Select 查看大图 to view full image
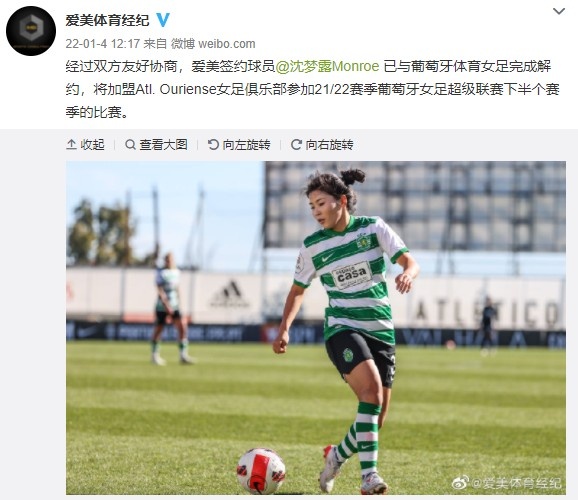Image resolution: width=578 pixels, height=500 pixels. point(163,145)
